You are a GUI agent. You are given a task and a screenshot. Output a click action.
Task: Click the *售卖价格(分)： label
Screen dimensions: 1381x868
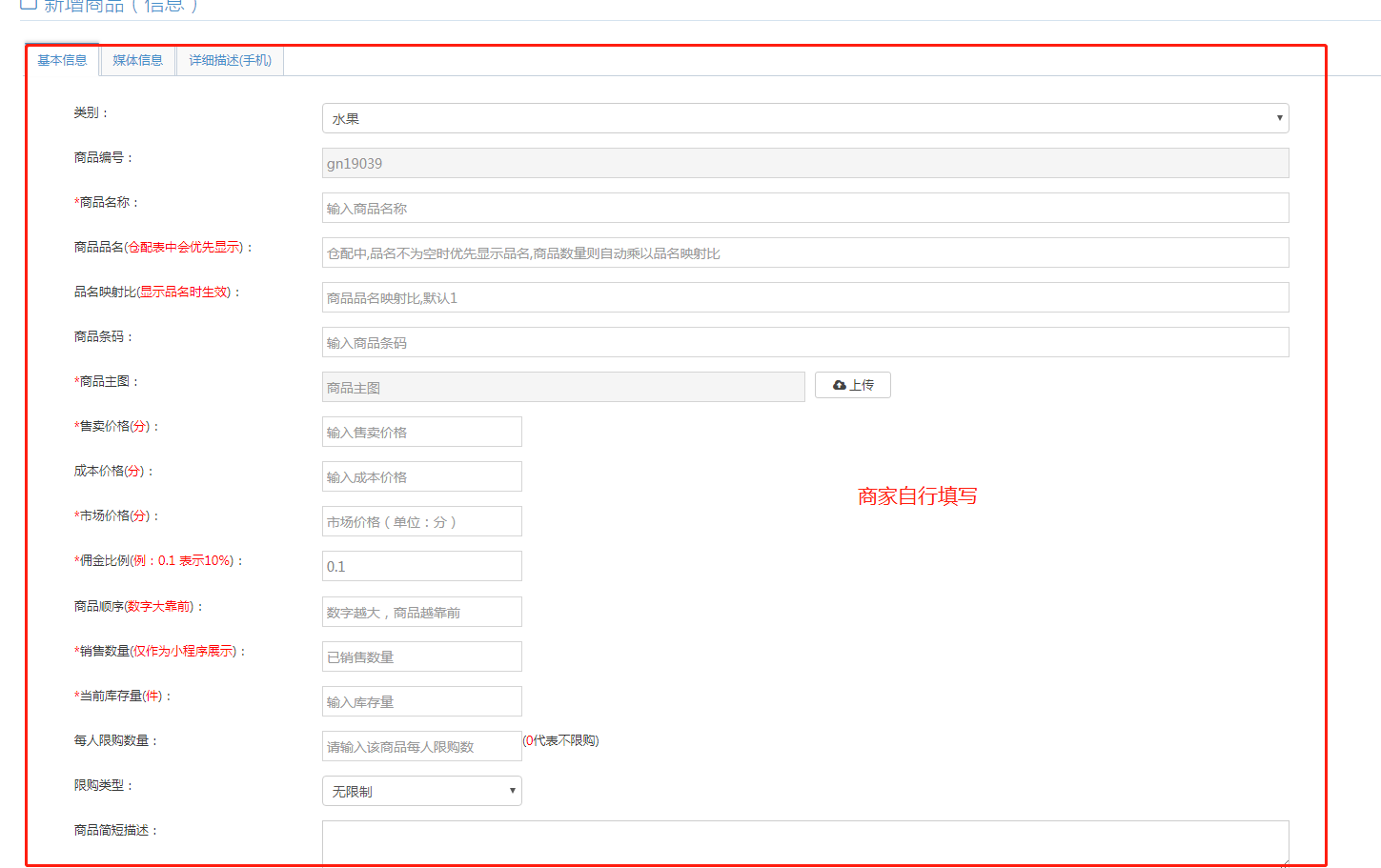tap(117, 426)
